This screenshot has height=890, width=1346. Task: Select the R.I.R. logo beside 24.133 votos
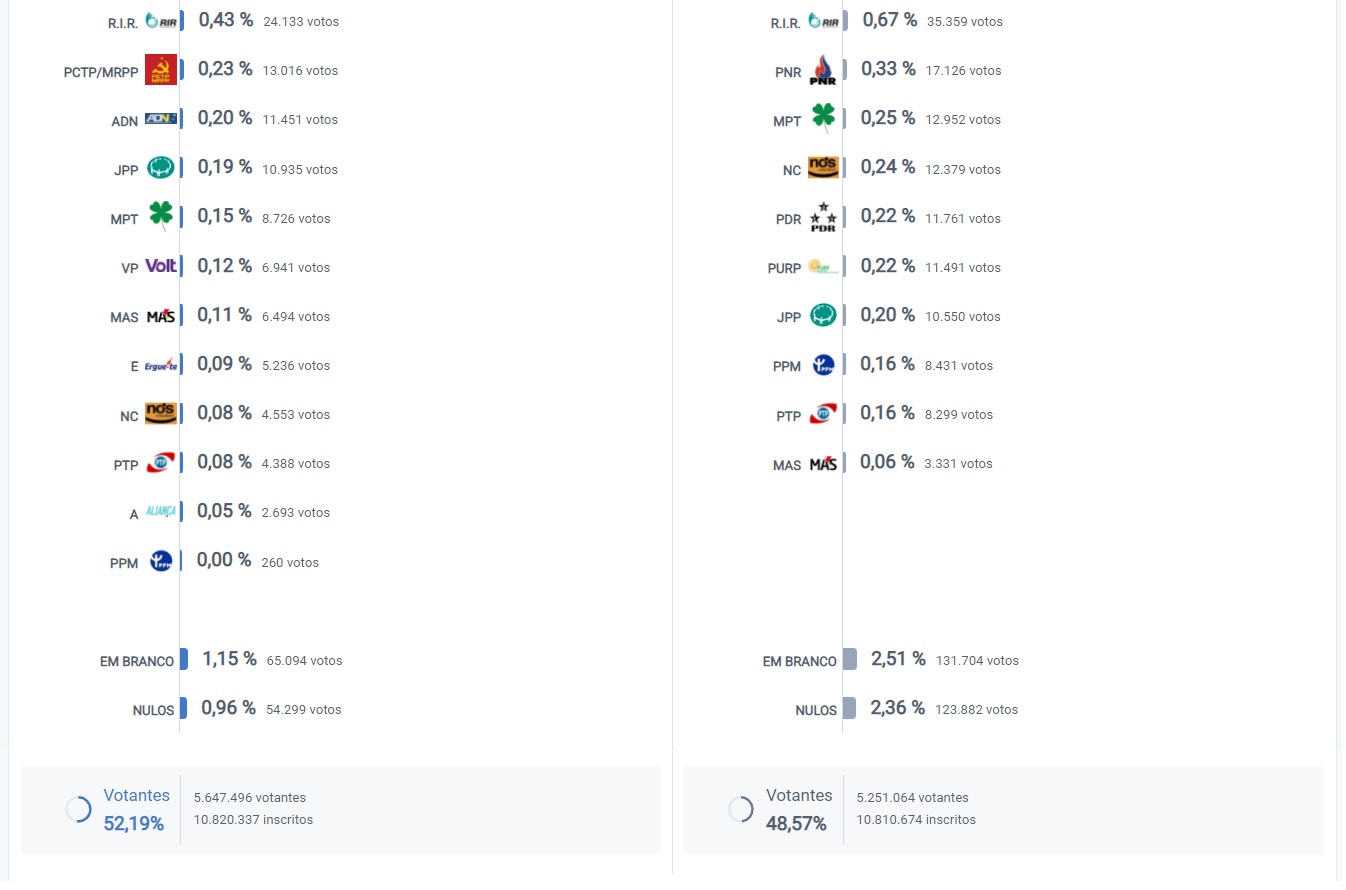click(x=161, y=21)
